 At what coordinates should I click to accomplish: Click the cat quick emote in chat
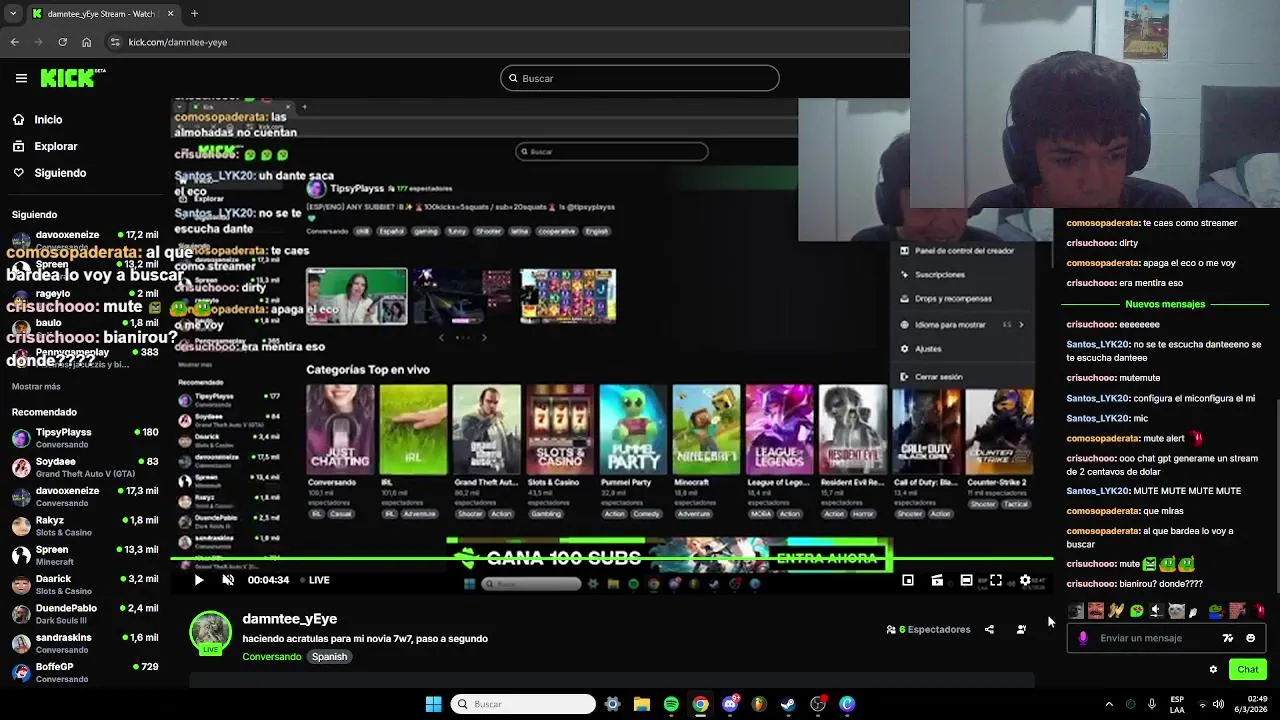pyautogui.click(x=1176, y=611)
